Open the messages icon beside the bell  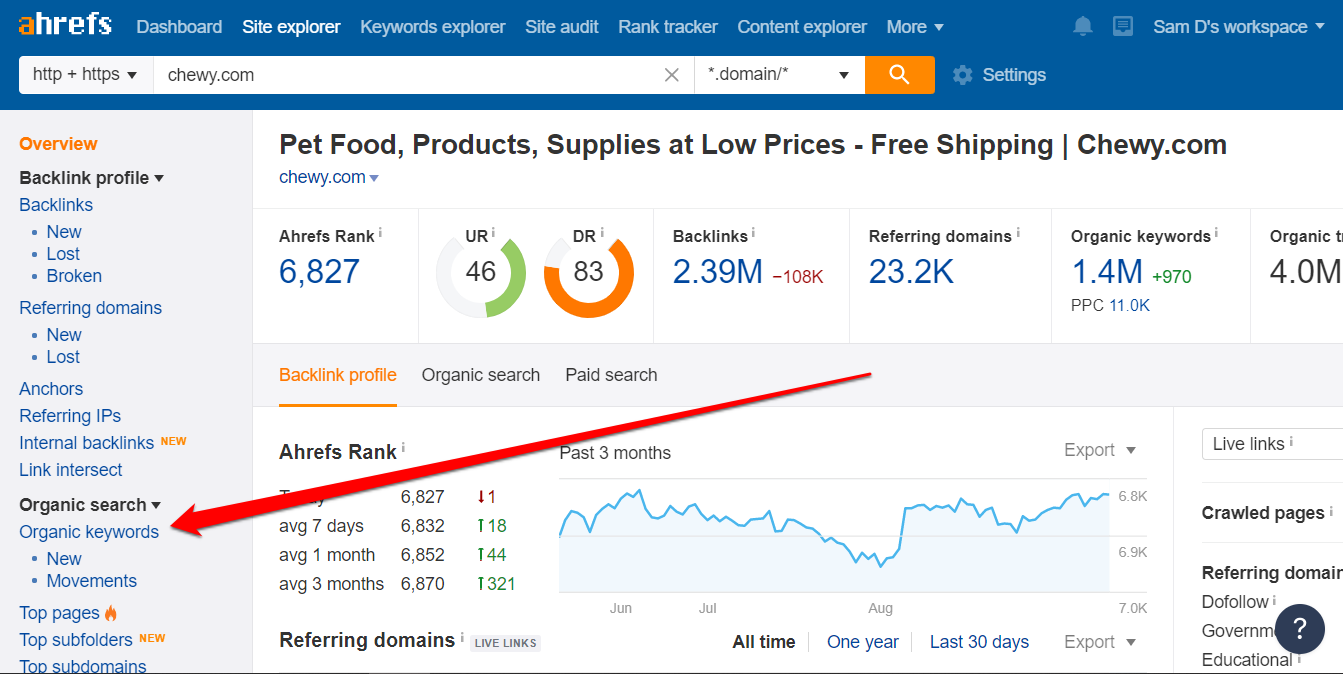tap(1123, 27)
